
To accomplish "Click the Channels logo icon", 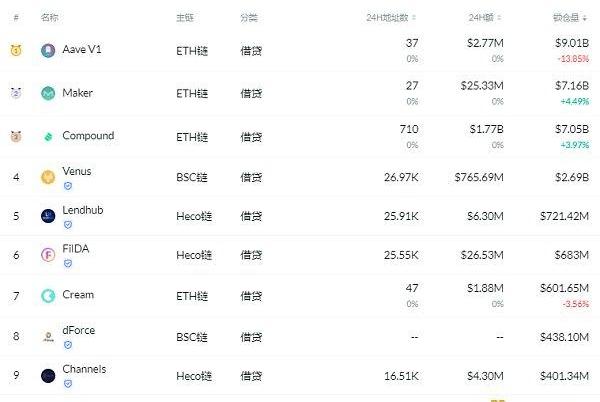I will pos(48,376).
